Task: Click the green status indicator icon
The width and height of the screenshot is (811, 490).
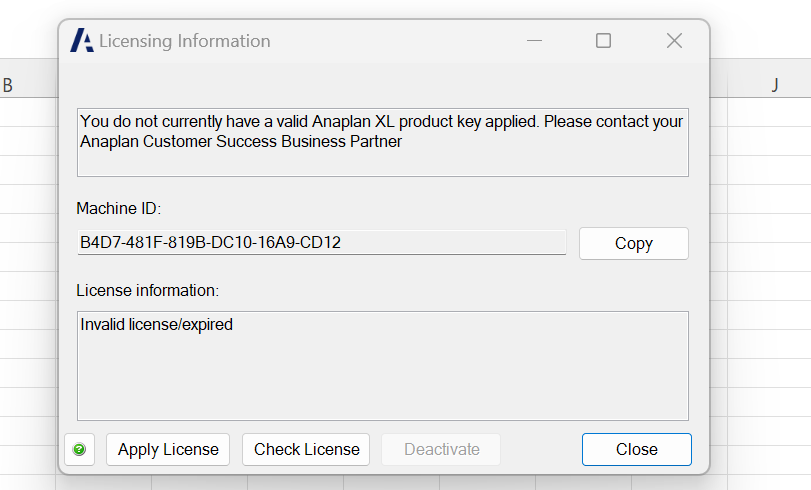Action: point(79,450)
